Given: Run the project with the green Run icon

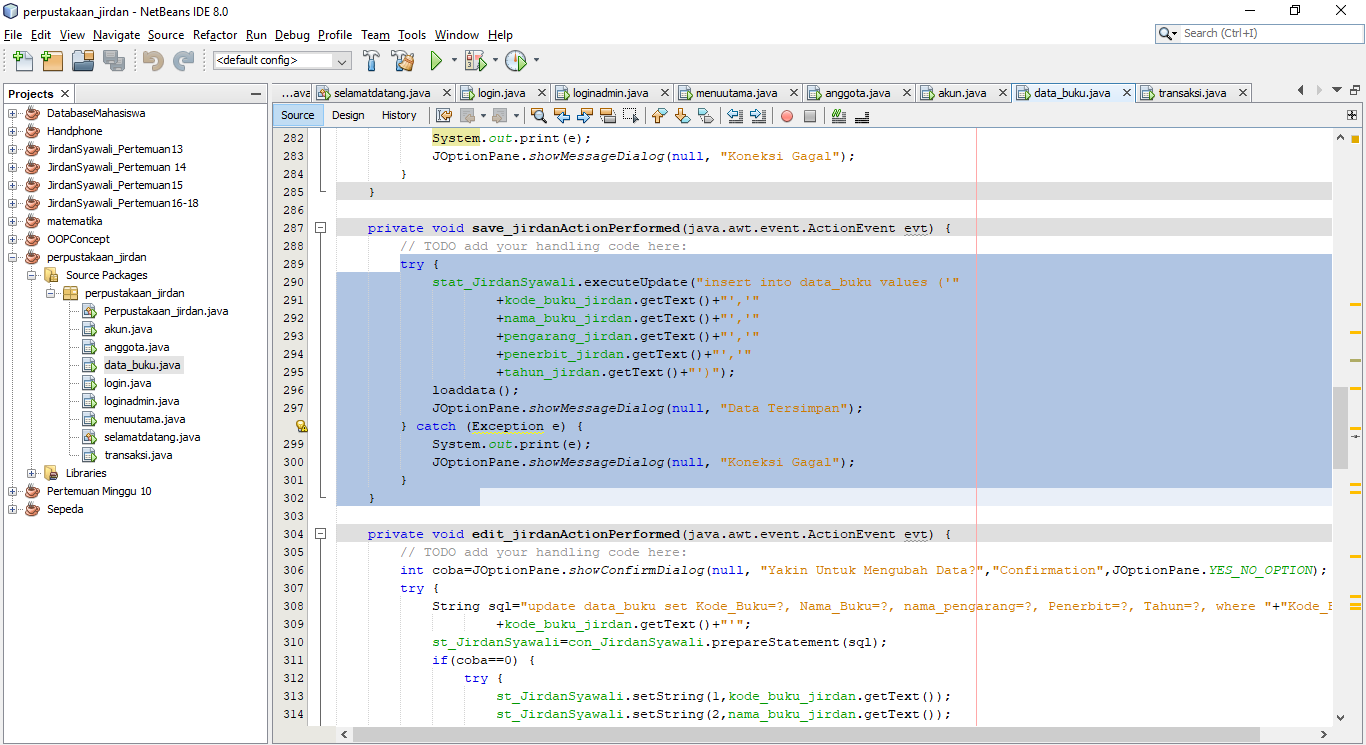Looking at the screenshot, I should [437, 63].
